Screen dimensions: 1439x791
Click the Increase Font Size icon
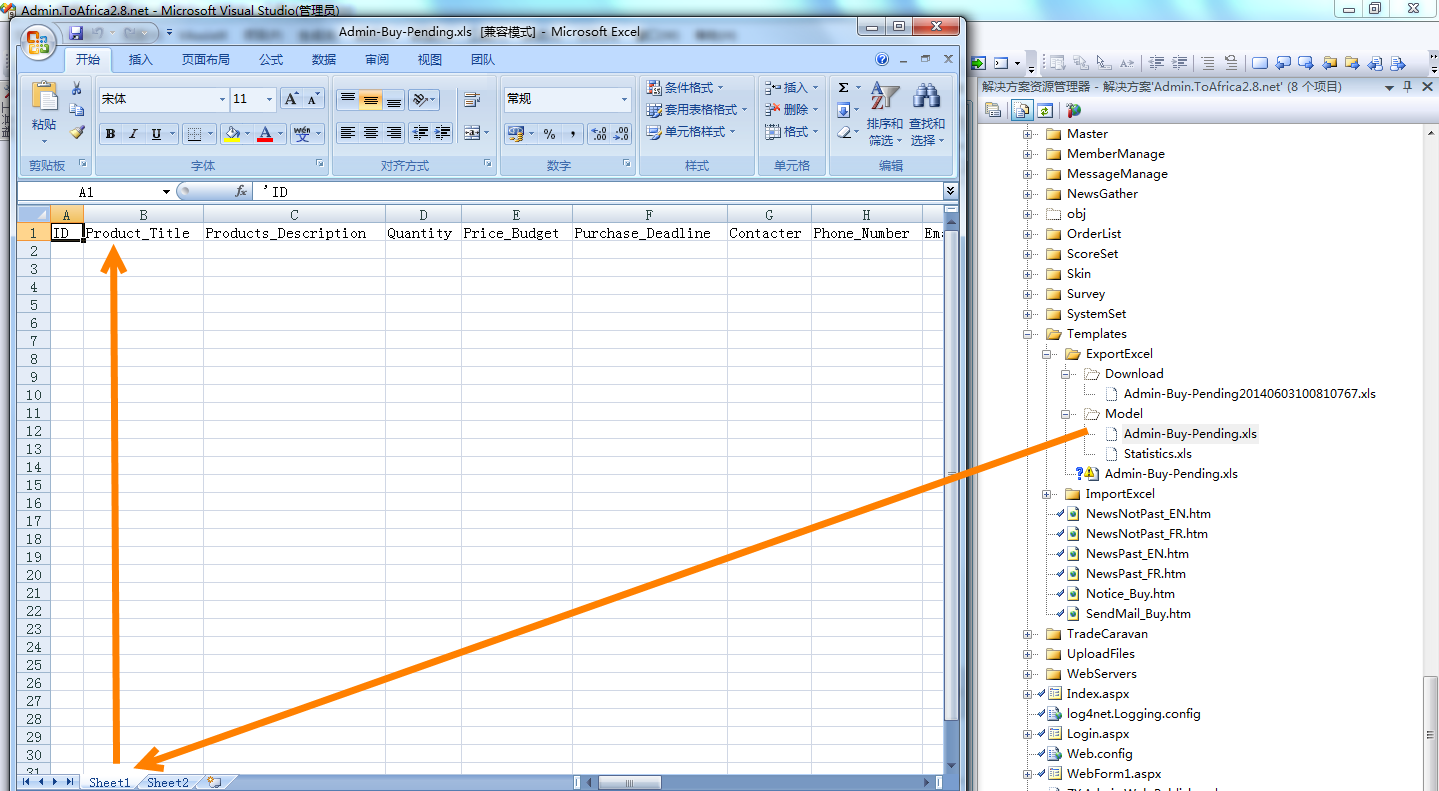click(x=291, y=99)
